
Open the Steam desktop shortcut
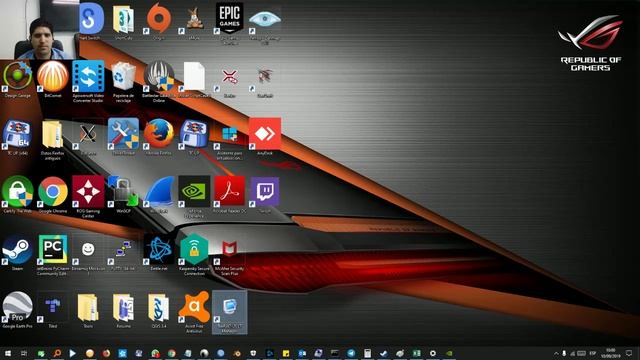click(17, 250)
